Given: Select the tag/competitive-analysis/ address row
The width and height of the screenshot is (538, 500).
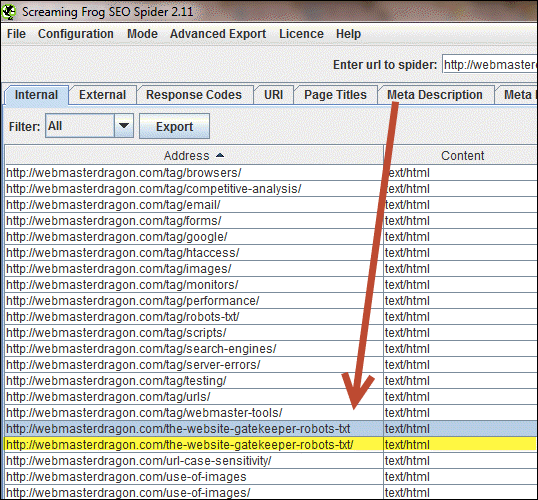Looking at the screenshot, I should (194, 189).
